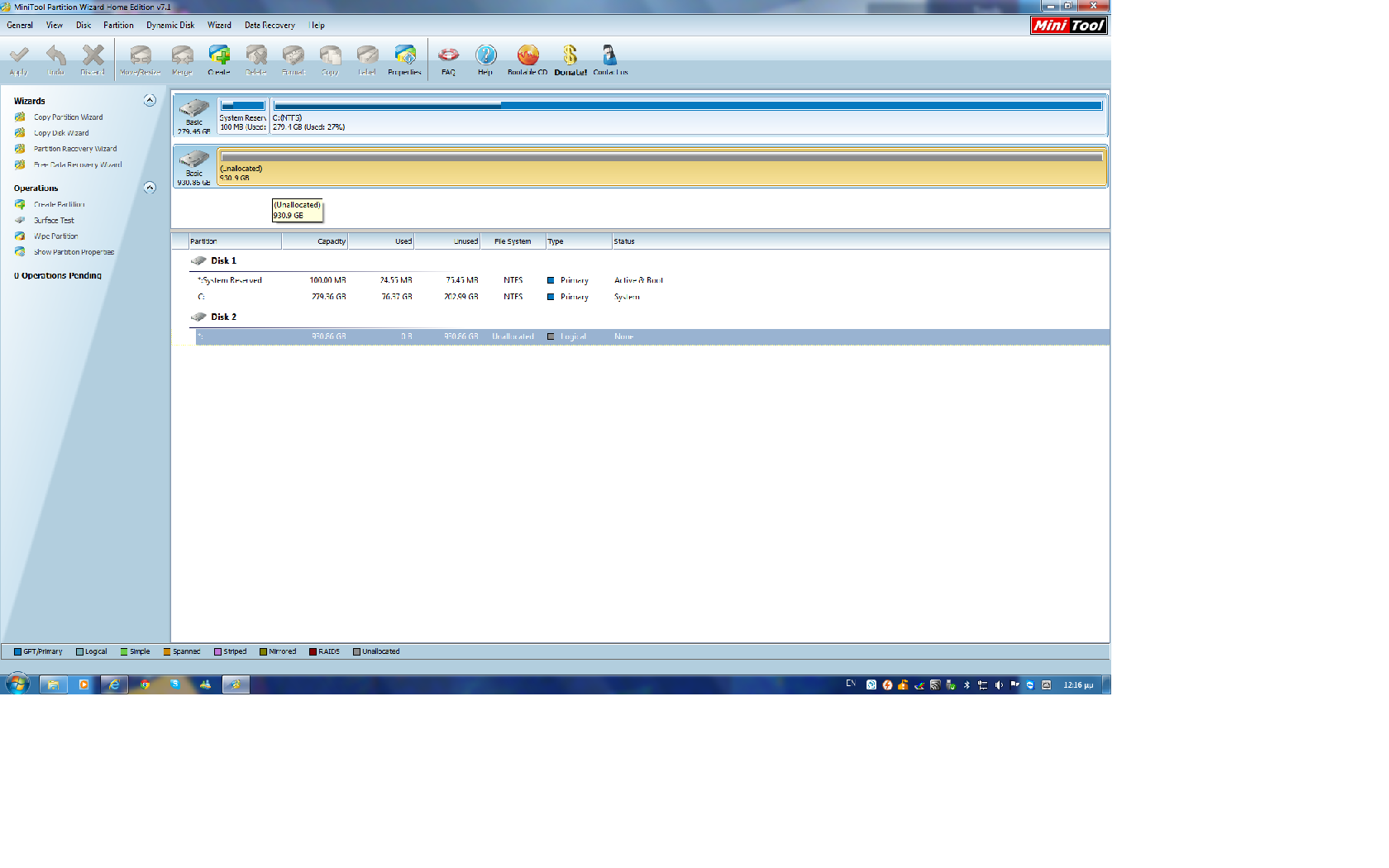Sort by the Used column header
The height and width of the screenshot is (868, 1389).
point(381,241)
